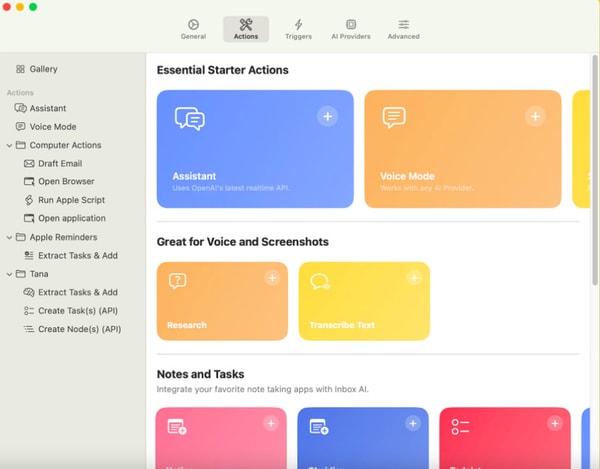Select Assistant action in sidebar
Viewport: 600px width, 469px height.
tap(47, 108)
